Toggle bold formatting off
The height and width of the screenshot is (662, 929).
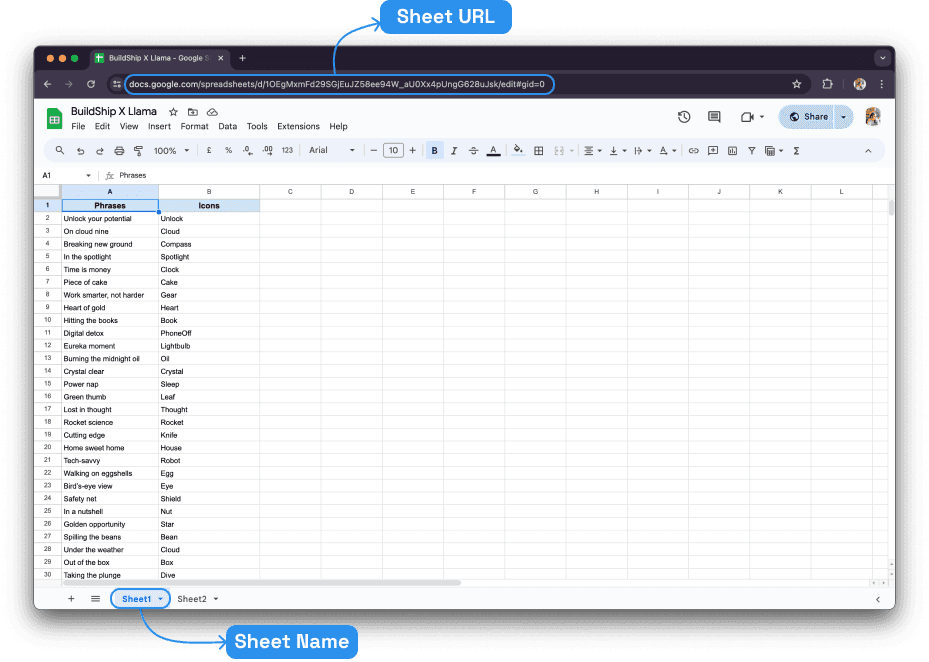point(433,150)
